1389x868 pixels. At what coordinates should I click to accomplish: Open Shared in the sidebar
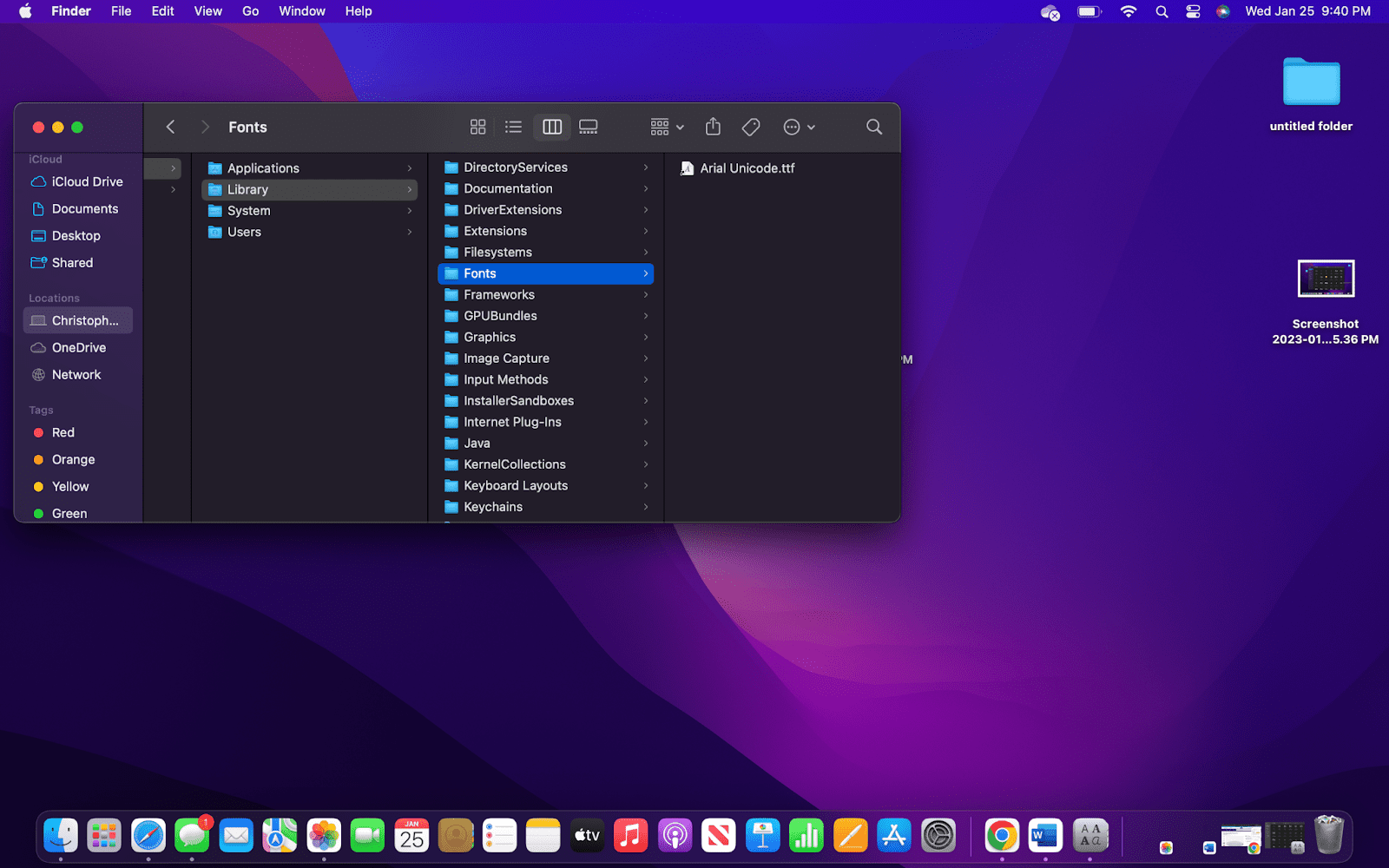pyautogui.click(x=77, y=262)
